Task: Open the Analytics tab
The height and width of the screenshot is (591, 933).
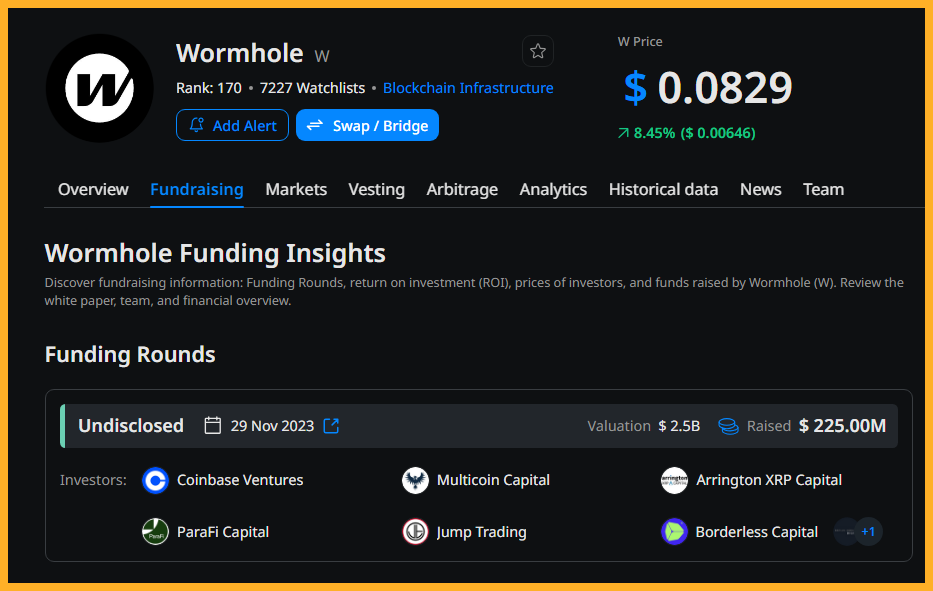Action: (x=553, y=189)
